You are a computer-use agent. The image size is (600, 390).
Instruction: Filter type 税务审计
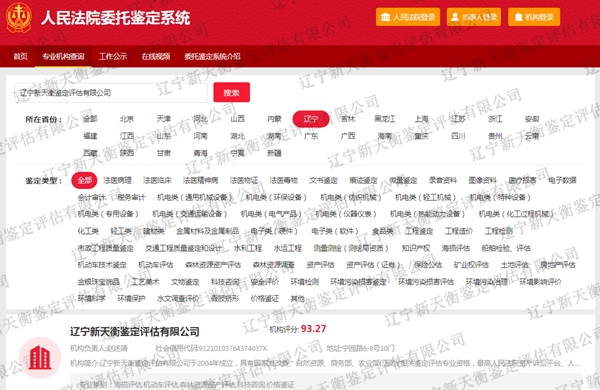pyautogui.click(x=131, y=197)
